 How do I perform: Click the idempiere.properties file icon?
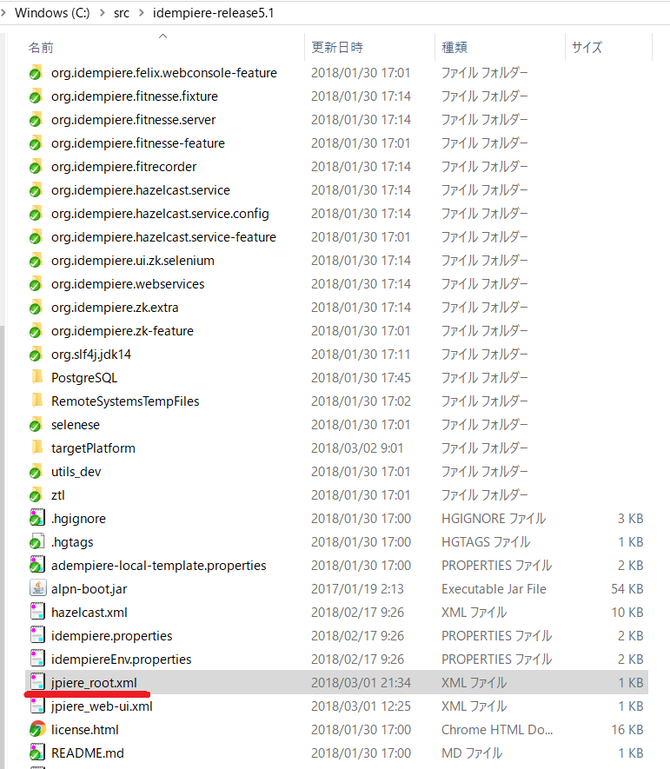(x=38, y=636)
